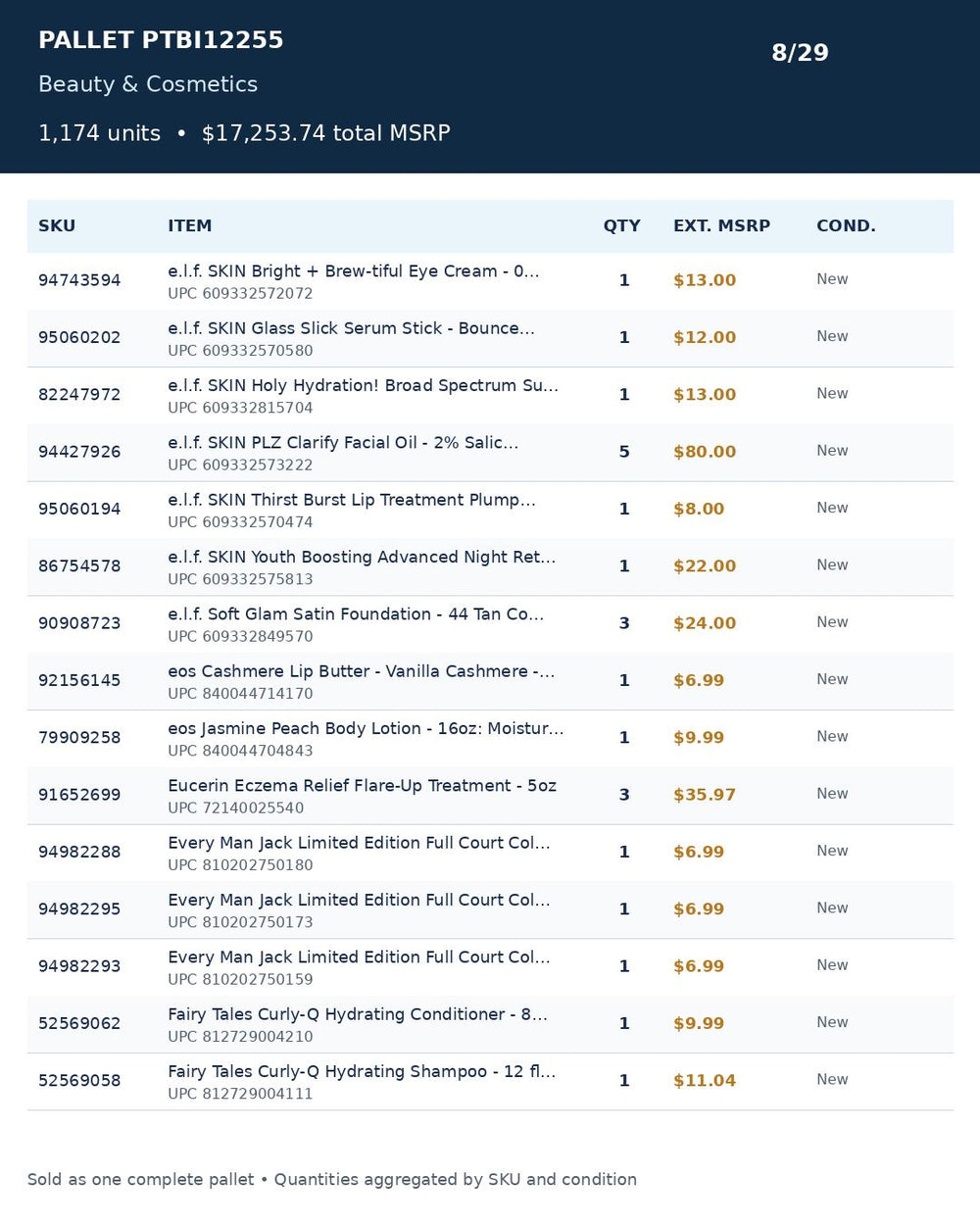
Task: Open the Eucerin Eczema Relief Flare-Up Treatment item
Action: click(362, 786)
